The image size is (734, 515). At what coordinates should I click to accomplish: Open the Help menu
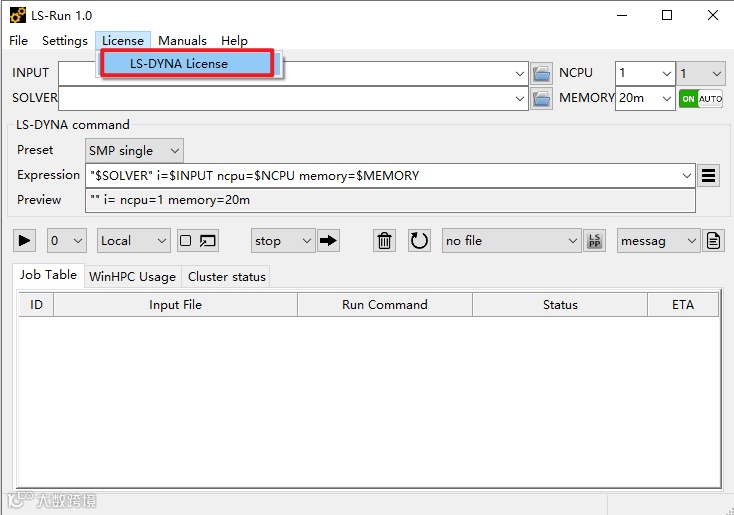(234, 41)
